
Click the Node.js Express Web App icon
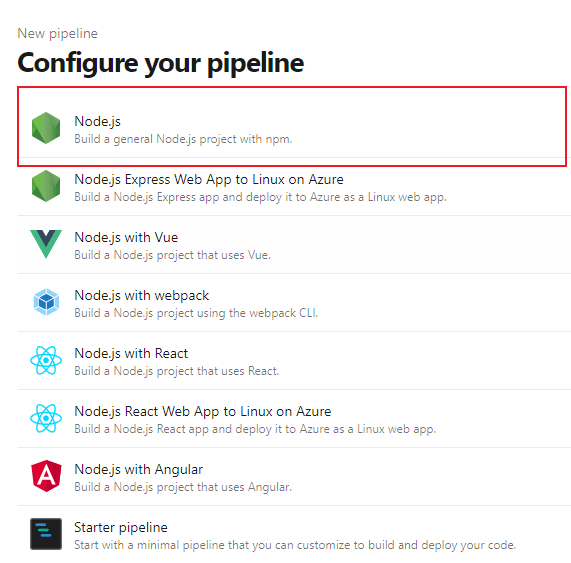46,186
